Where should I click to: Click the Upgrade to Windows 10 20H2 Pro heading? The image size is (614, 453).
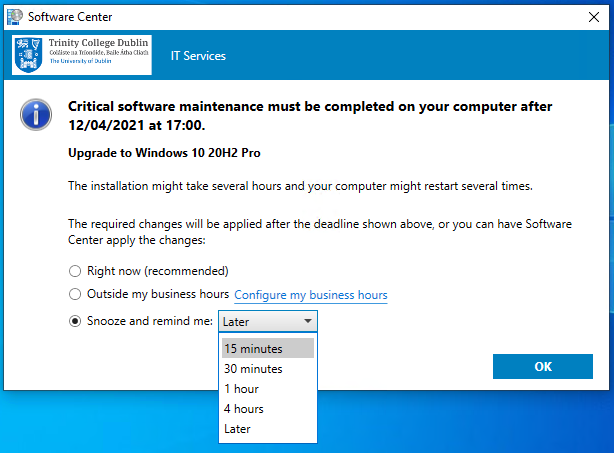[164, 153]
